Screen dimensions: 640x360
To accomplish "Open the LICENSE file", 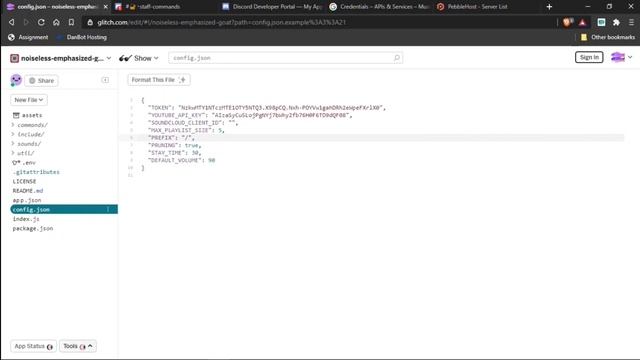I will [x=24, y=181].
